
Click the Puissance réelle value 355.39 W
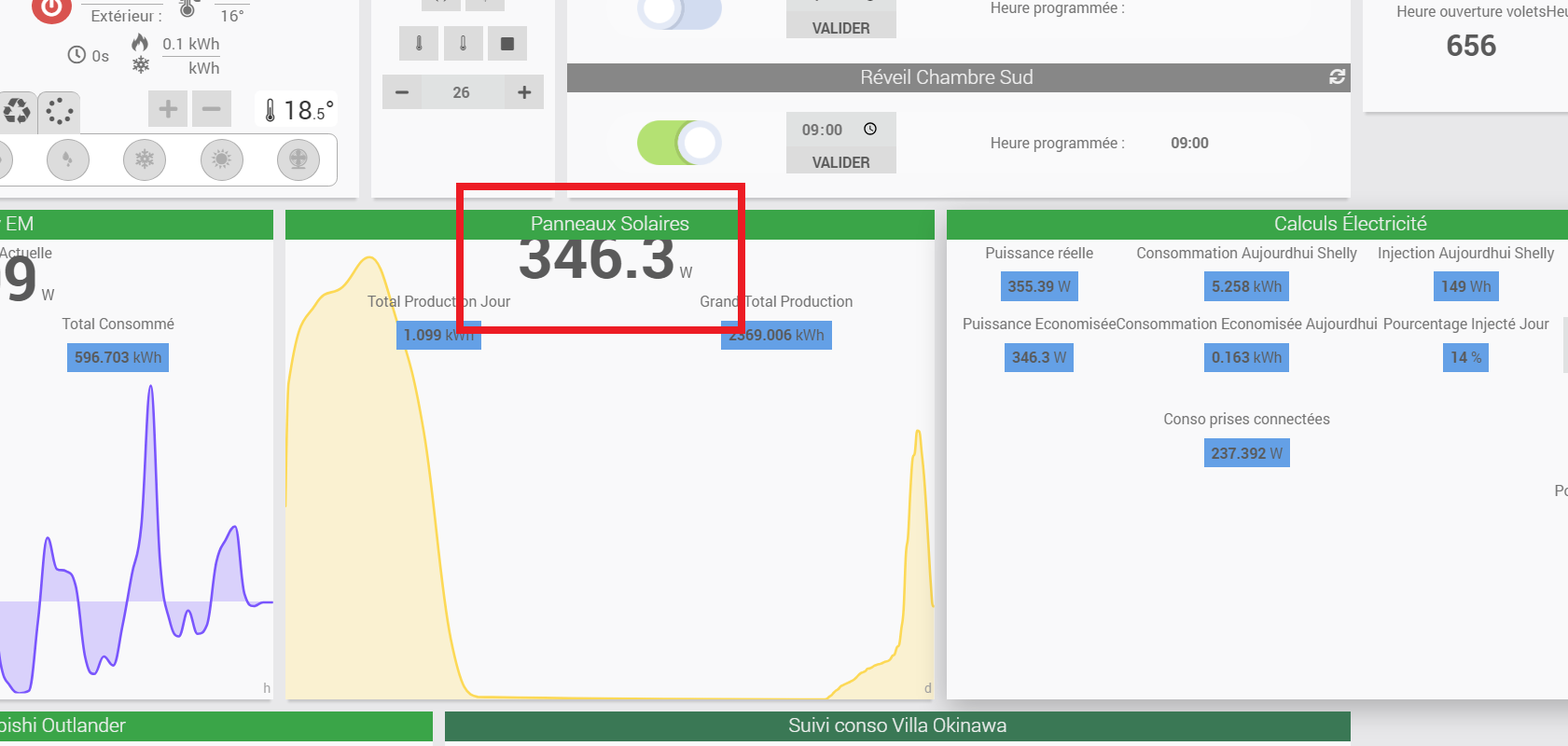(x=1039, y=286)
